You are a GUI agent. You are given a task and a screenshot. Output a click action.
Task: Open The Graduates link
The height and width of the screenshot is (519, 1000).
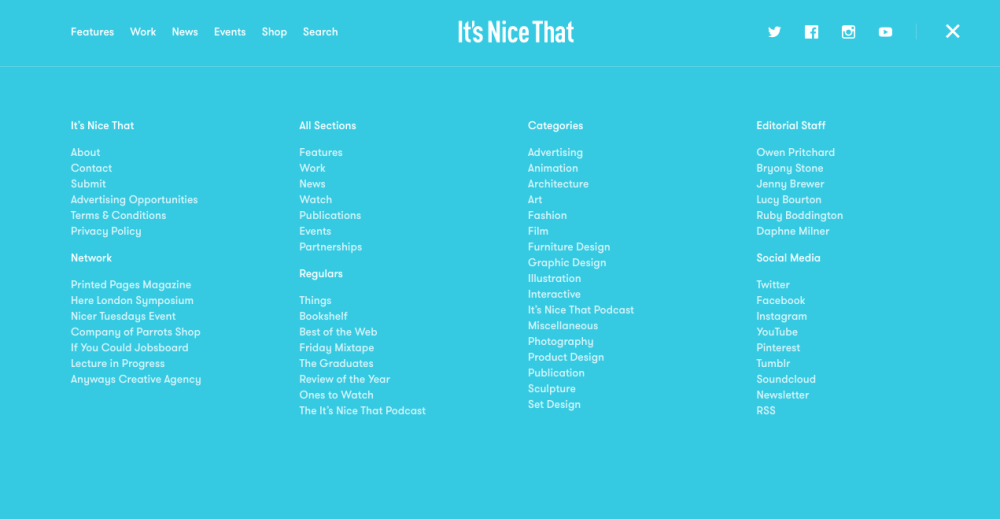(336, 363)
